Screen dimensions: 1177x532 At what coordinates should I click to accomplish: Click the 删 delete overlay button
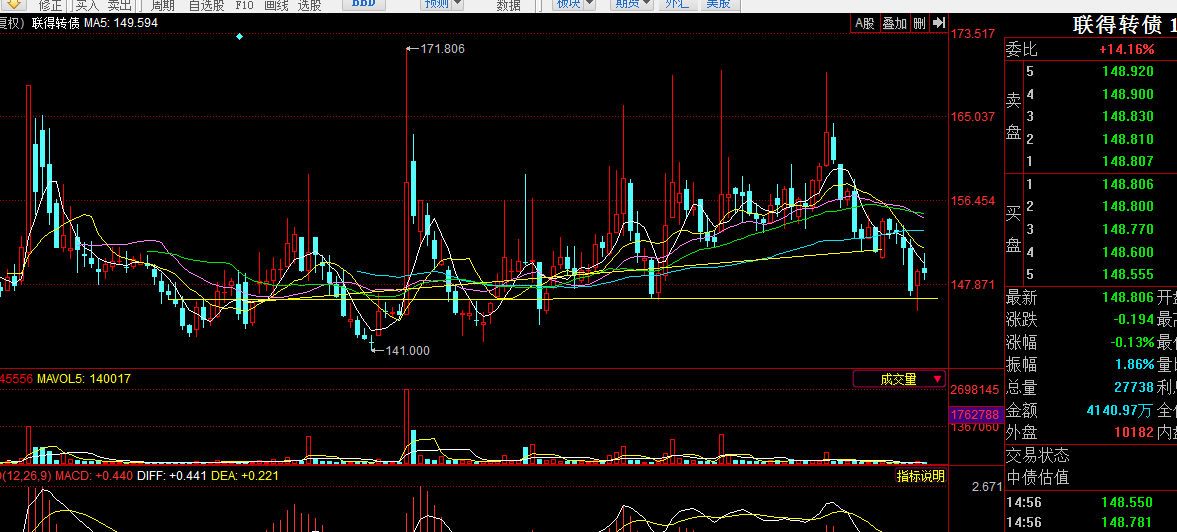[x=918, y=23]
